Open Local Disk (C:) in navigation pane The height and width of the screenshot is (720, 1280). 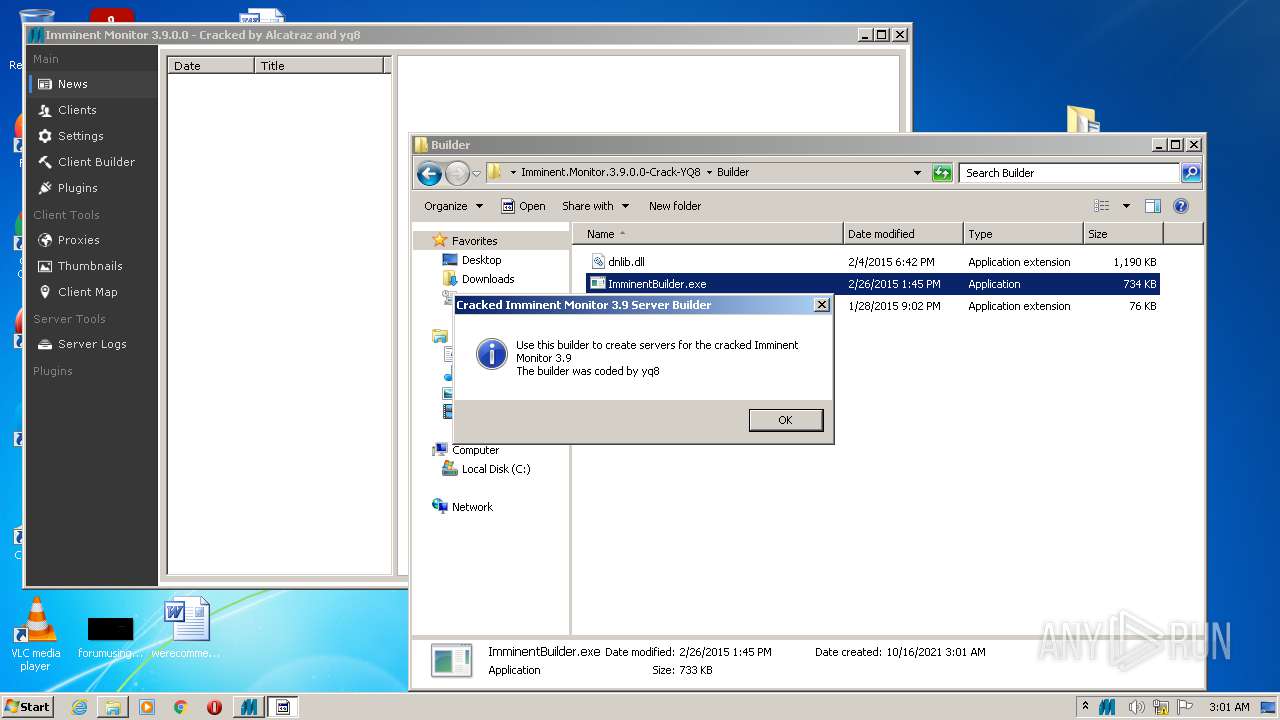tap(495, 469)
